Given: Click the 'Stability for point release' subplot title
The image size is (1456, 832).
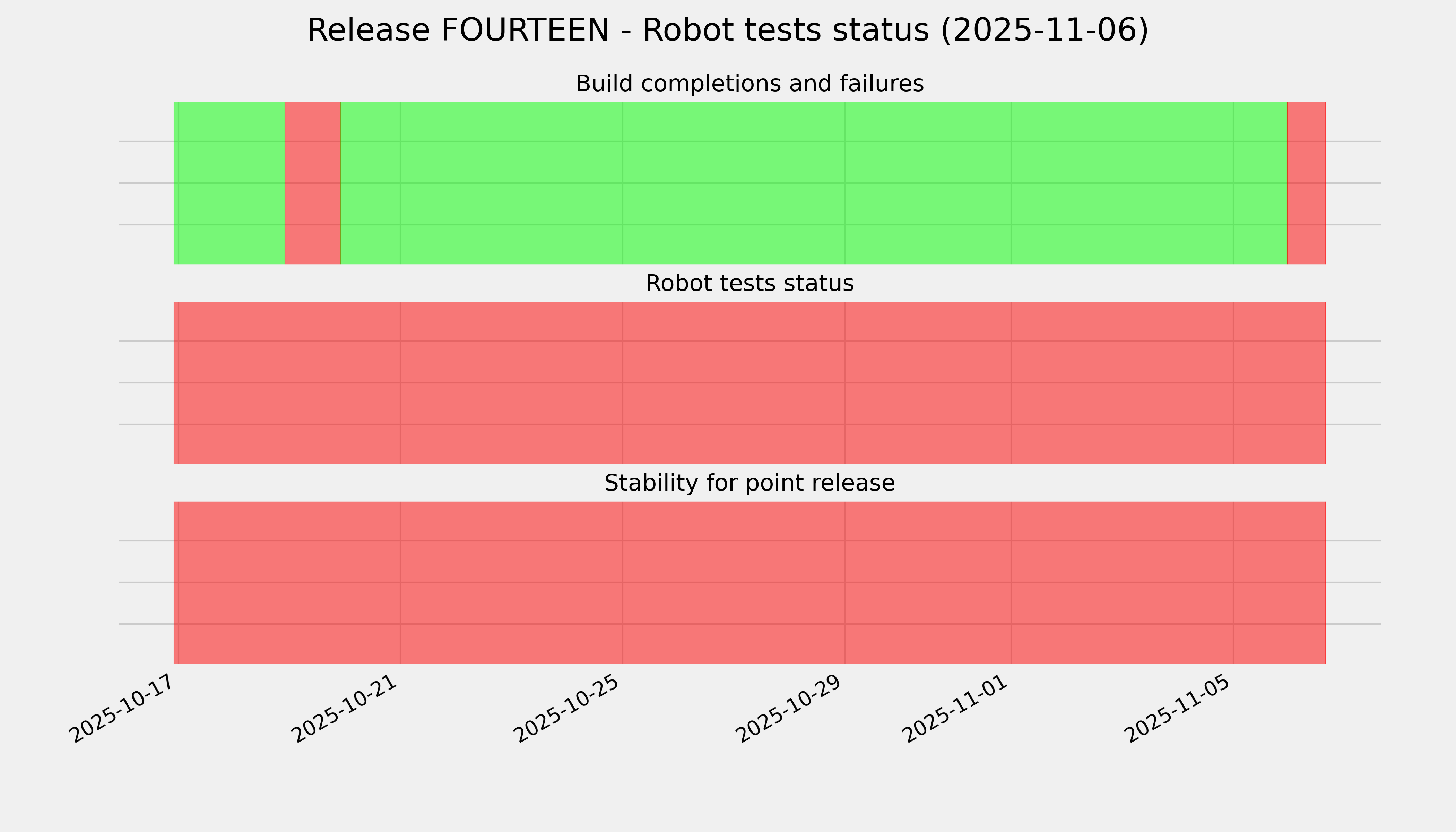Looking at the screenshot, I should (x=749, y=484).
